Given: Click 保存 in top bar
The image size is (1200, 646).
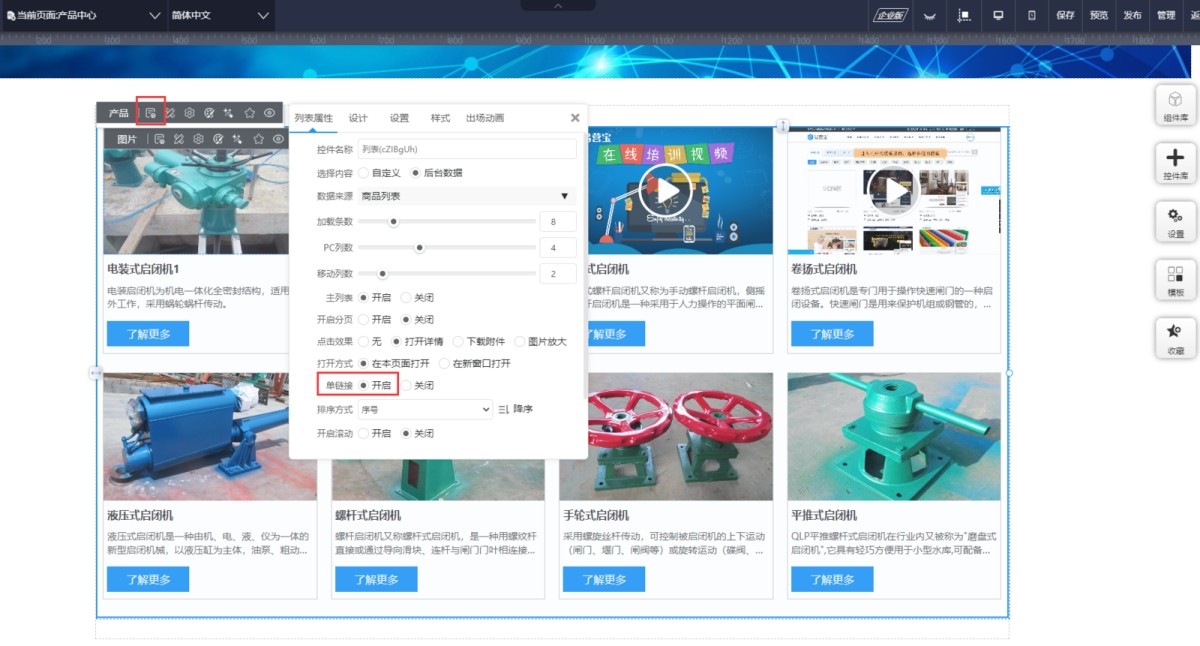Looking at the screenshot, I should point(1065,15).
